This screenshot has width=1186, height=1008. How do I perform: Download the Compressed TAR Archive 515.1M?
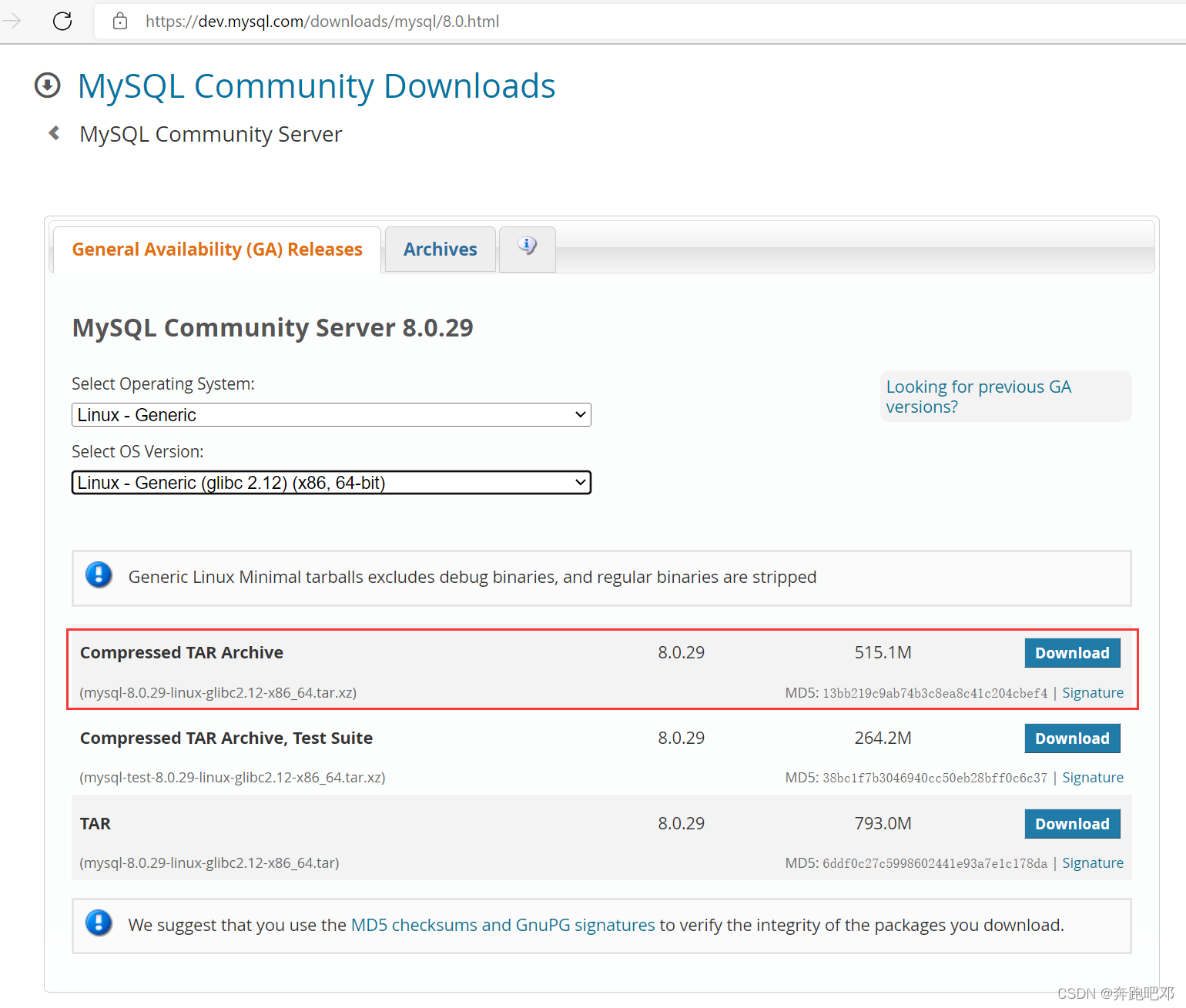(x=1072, y=653)
